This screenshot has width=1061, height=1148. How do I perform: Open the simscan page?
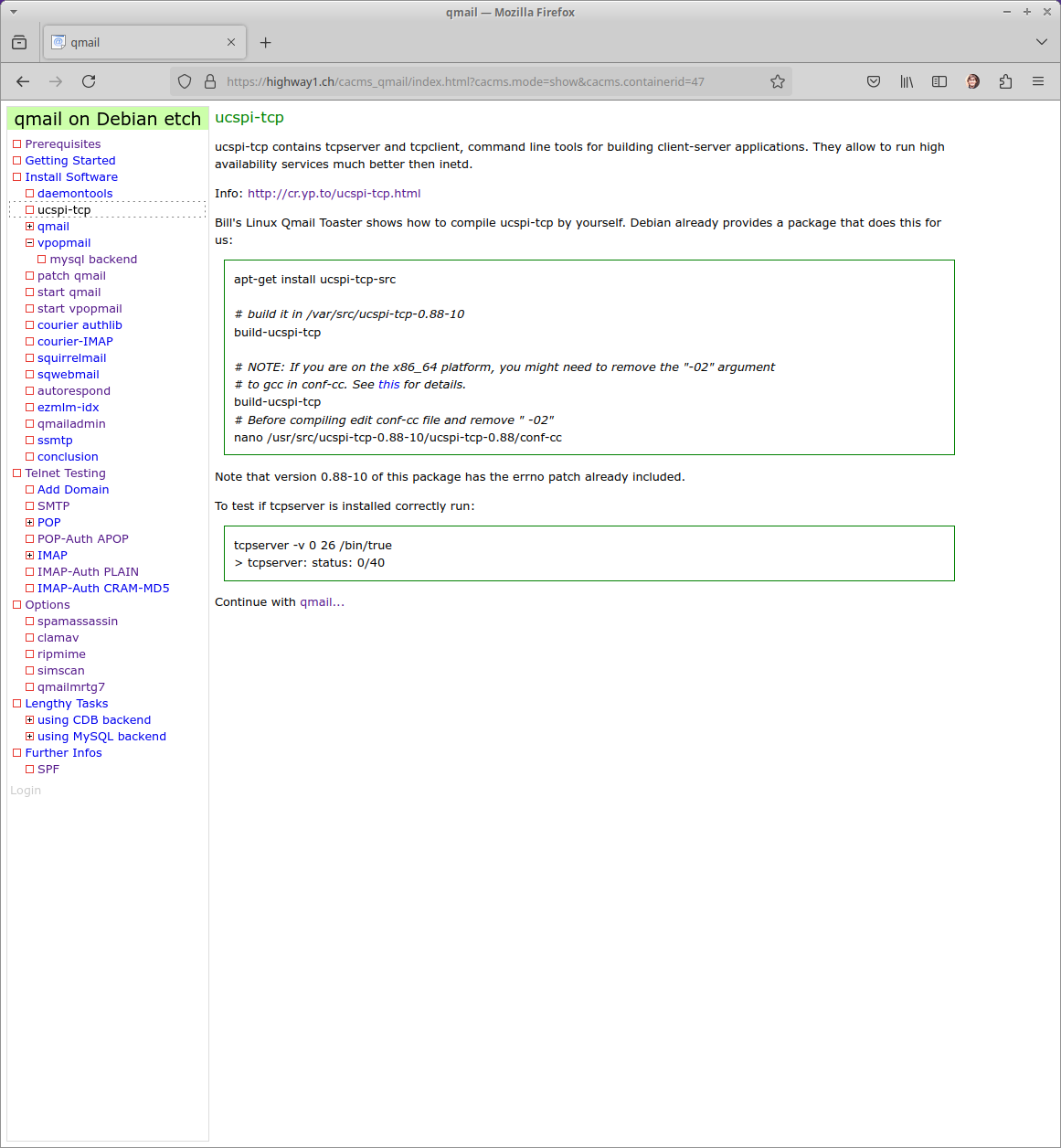pyautogui.click(x=60, y=671)
